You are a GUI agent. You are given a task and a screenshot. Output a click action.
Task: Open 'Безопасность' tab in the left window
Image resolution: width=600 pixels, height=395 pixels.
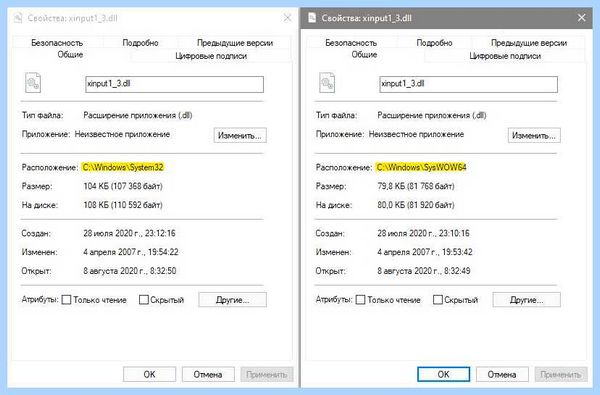click(57, 42)
